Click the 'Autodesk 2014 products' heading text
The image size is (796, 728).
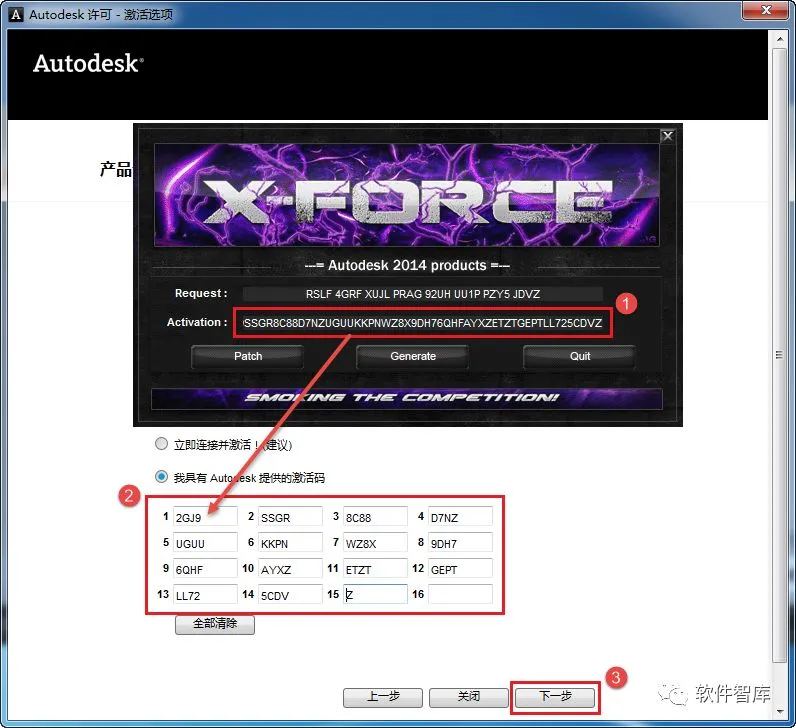click(x=407, y=266)
